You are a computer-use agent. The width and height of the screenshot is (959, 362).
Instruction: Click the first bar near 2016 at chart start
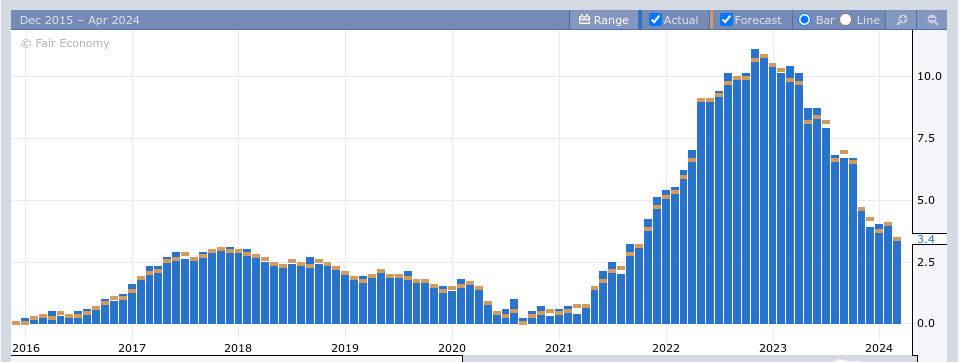point(16,322)
